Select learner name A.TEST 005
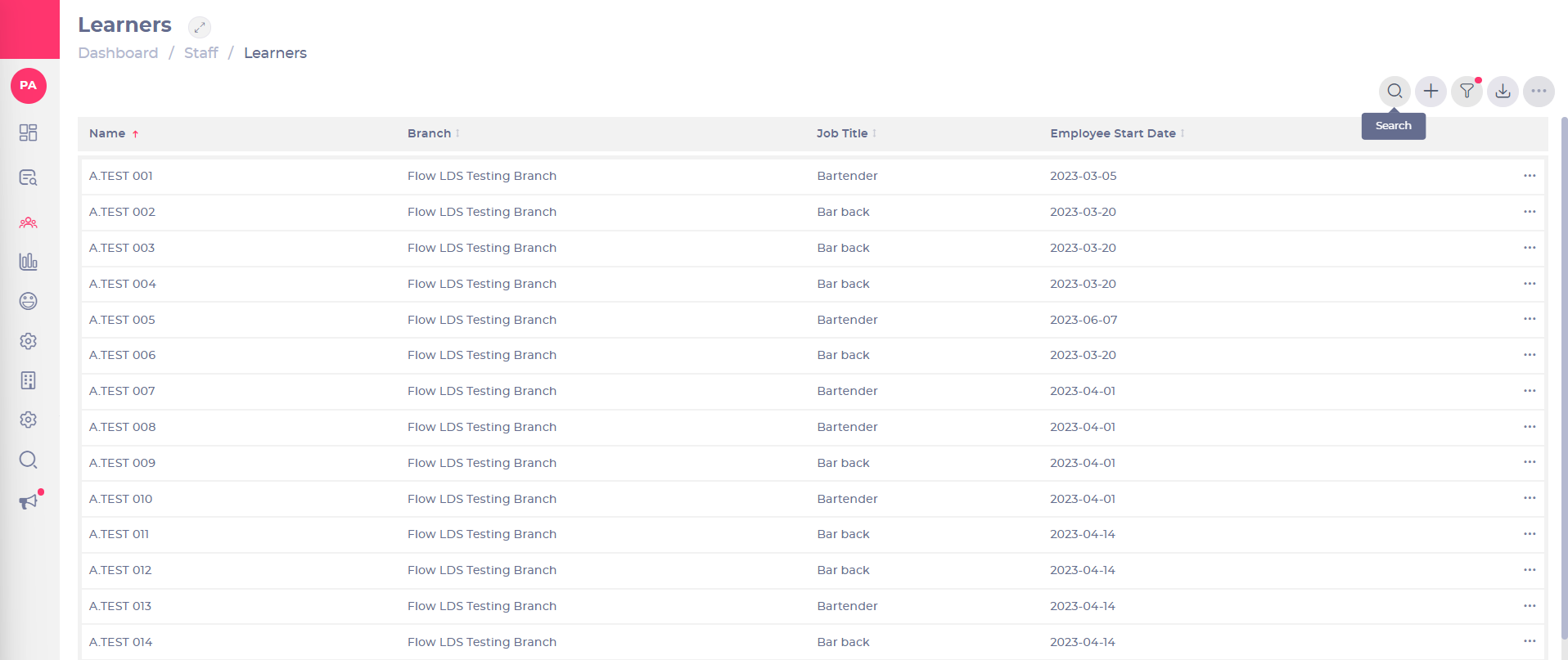Viewport: 1568px width, 660px height. point(122,320)
